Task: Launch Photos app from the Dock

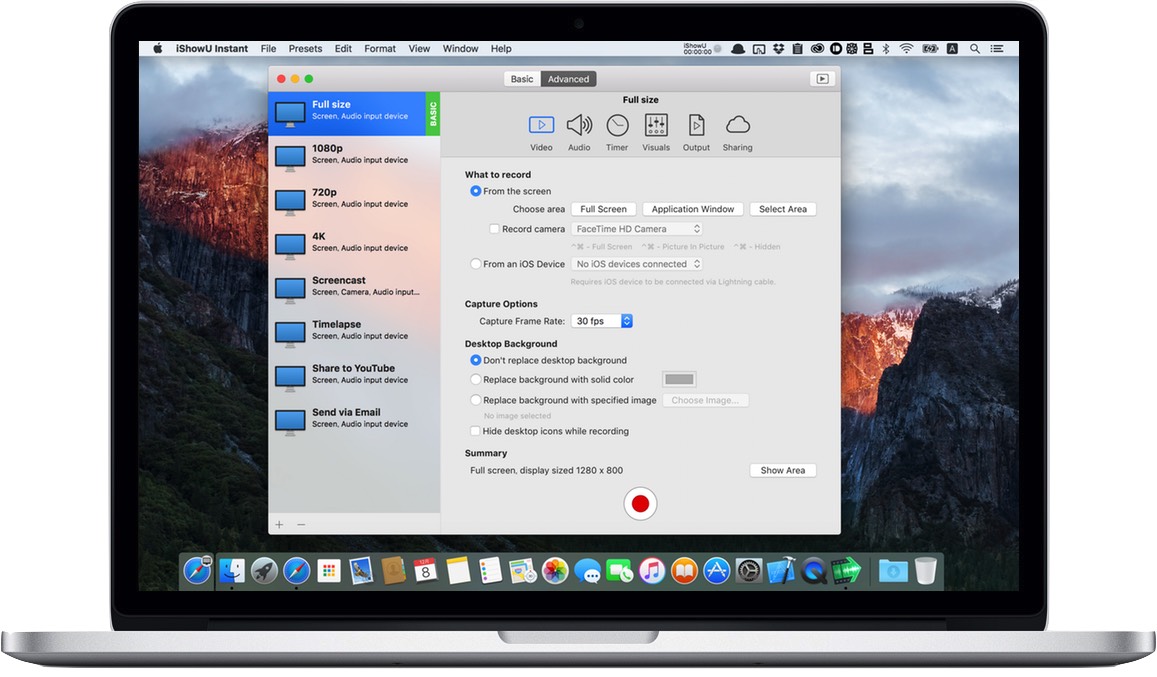Action: [555, 571]
